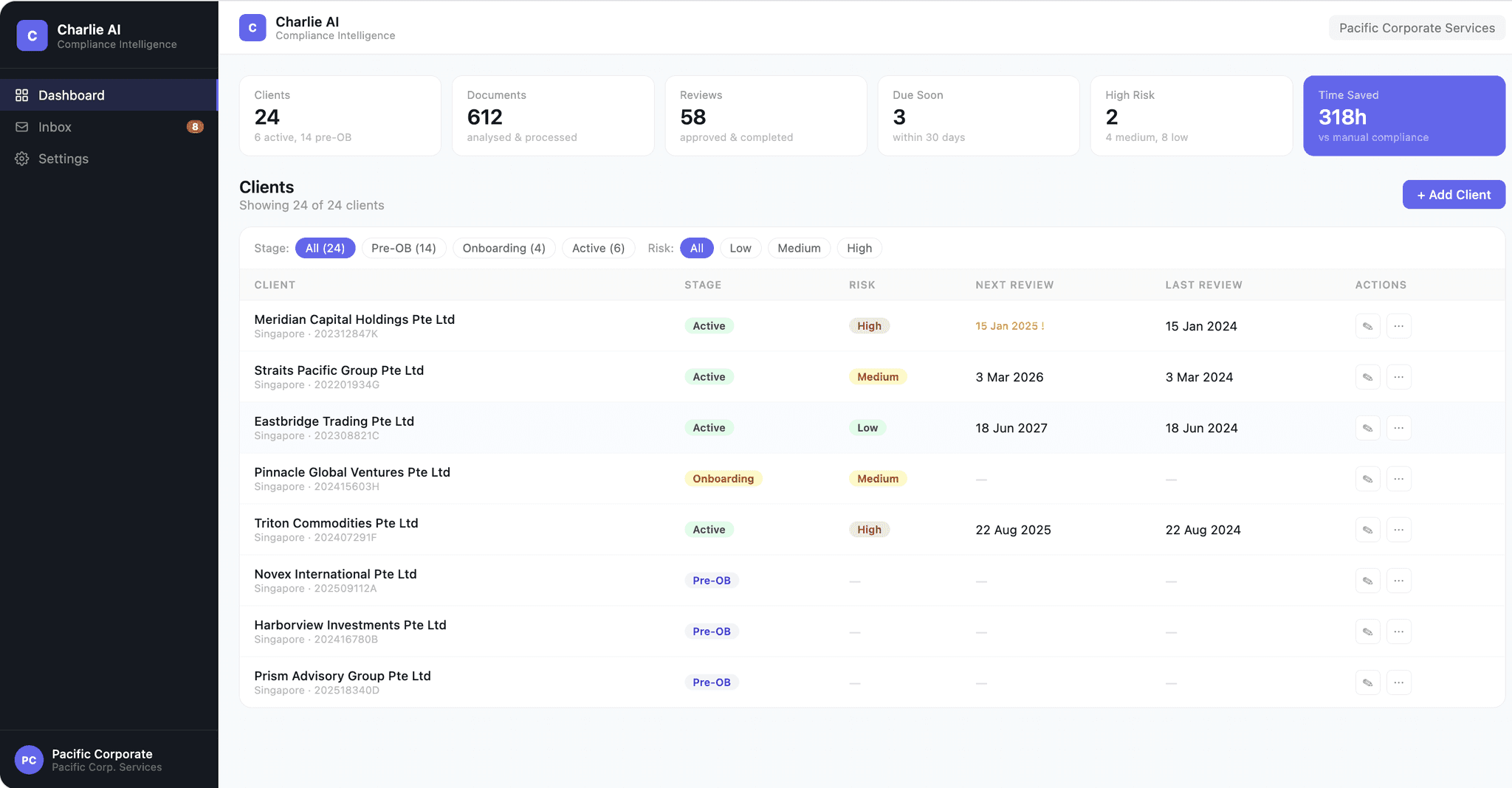Edit Pinnacle Global Ventures via pencil icon
1512x788 pixels.
pyautogui.click(x=1367, y=479)
